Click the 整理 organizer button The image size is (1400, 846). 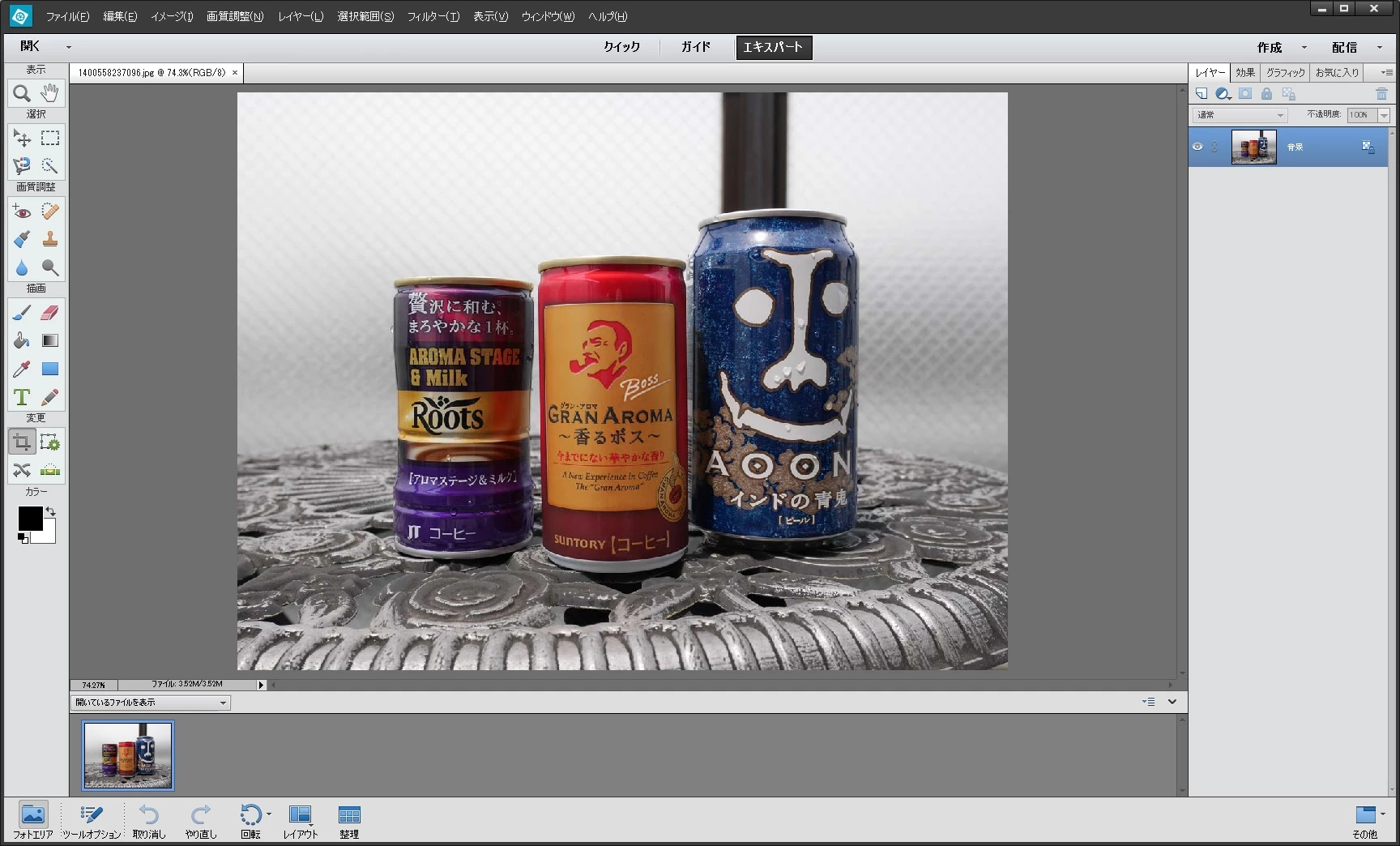click(349, 821)
